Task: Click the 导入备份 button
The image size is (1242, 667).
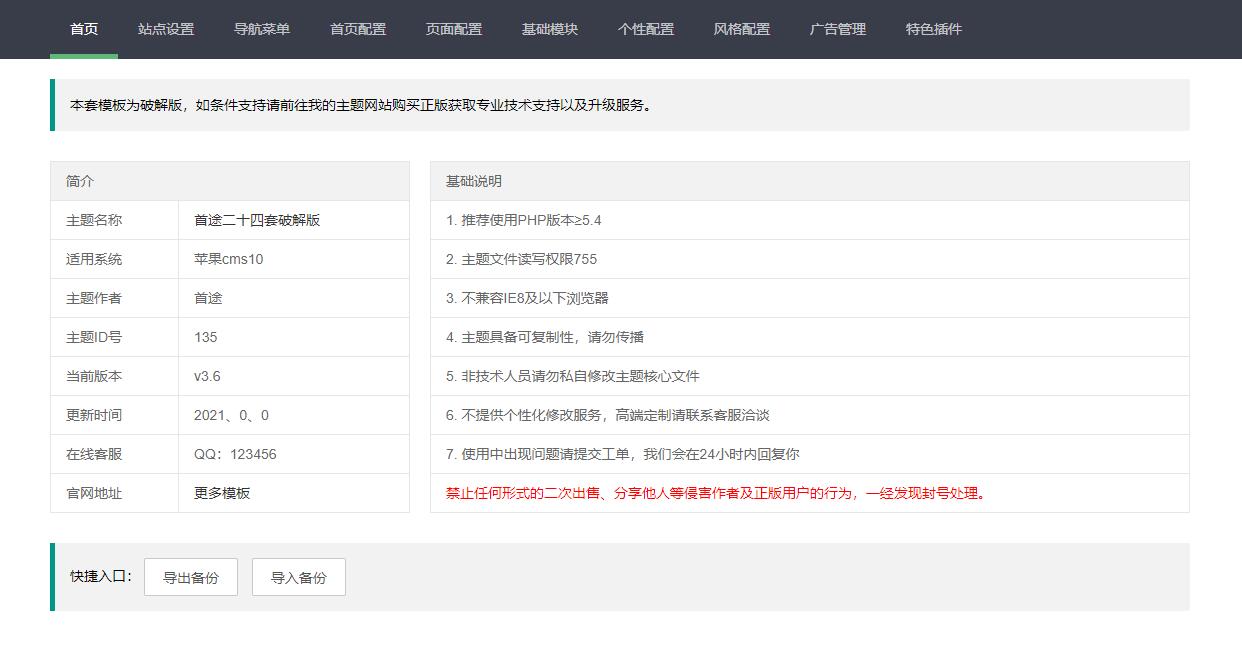Action: click(298, 577)
